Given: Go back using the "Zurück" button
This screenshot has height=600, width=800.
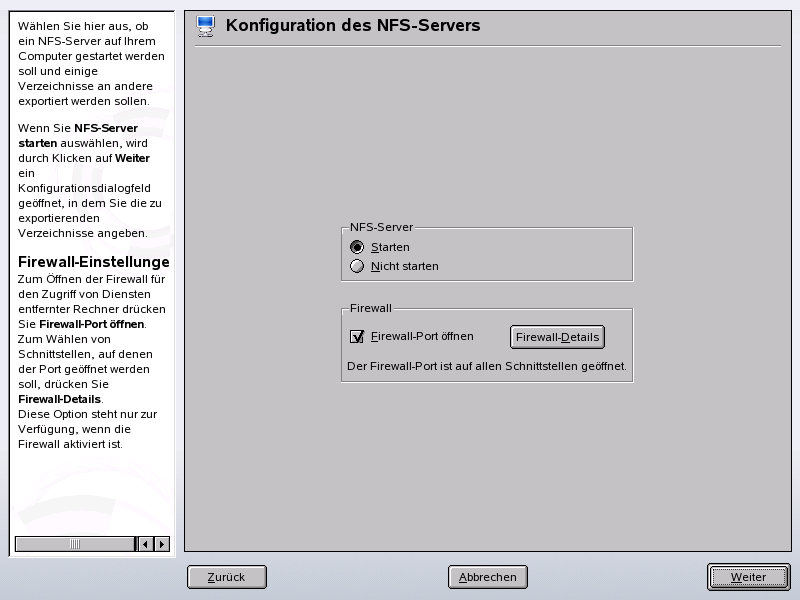Looking at the screenshot, I should click(226, 577).
